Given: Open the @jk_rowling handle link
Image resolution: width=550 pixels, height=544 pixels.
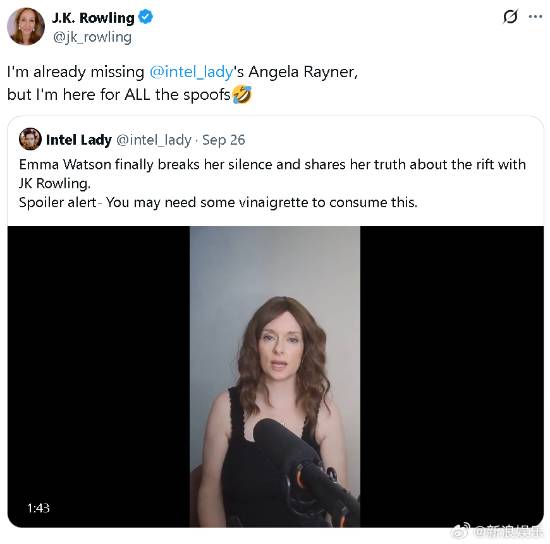Looking at the screenshot, I should coord(92,37).
